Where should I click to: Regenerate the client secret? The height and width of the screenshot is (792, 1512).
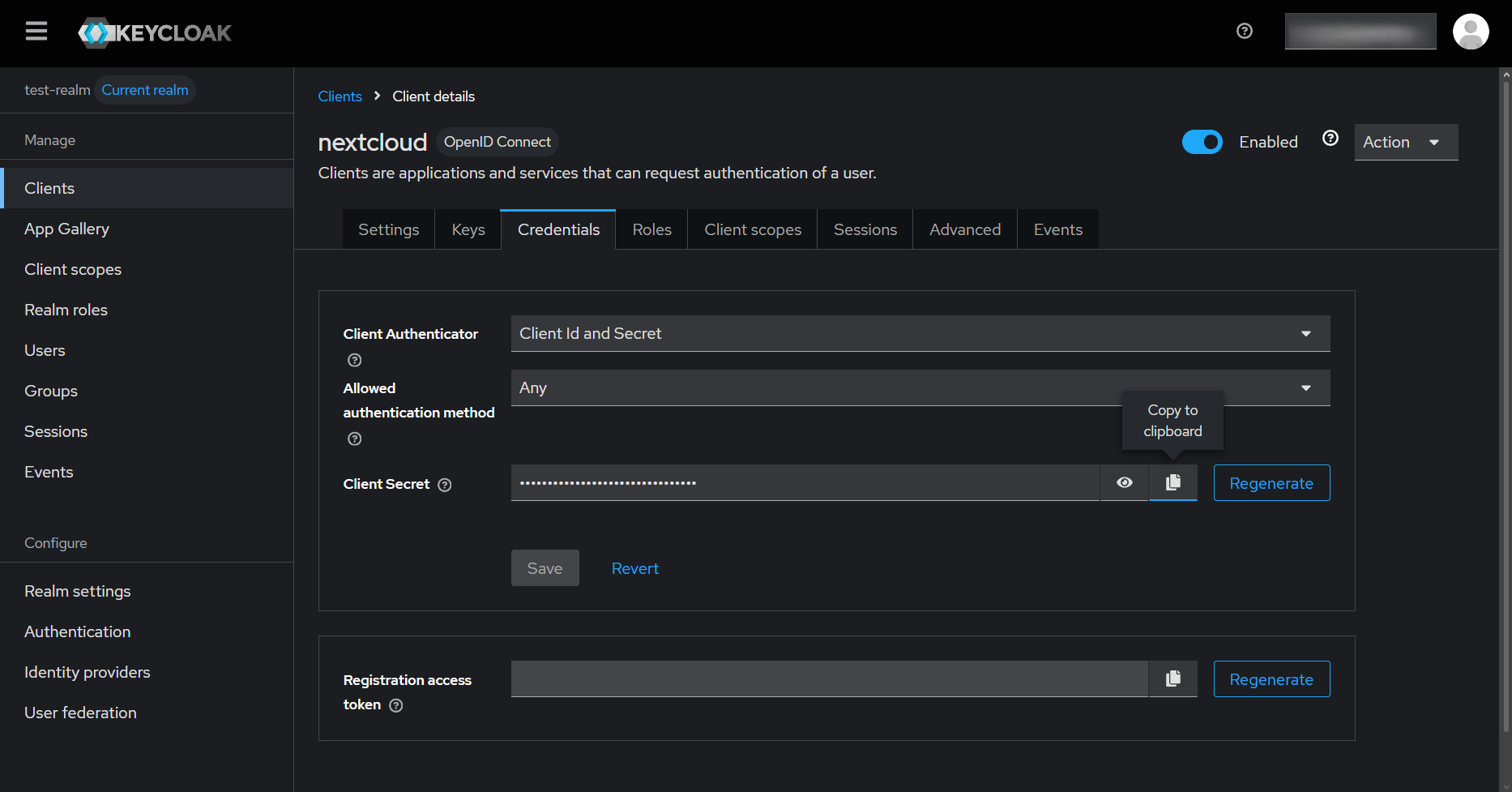[x=1271, y=483]
